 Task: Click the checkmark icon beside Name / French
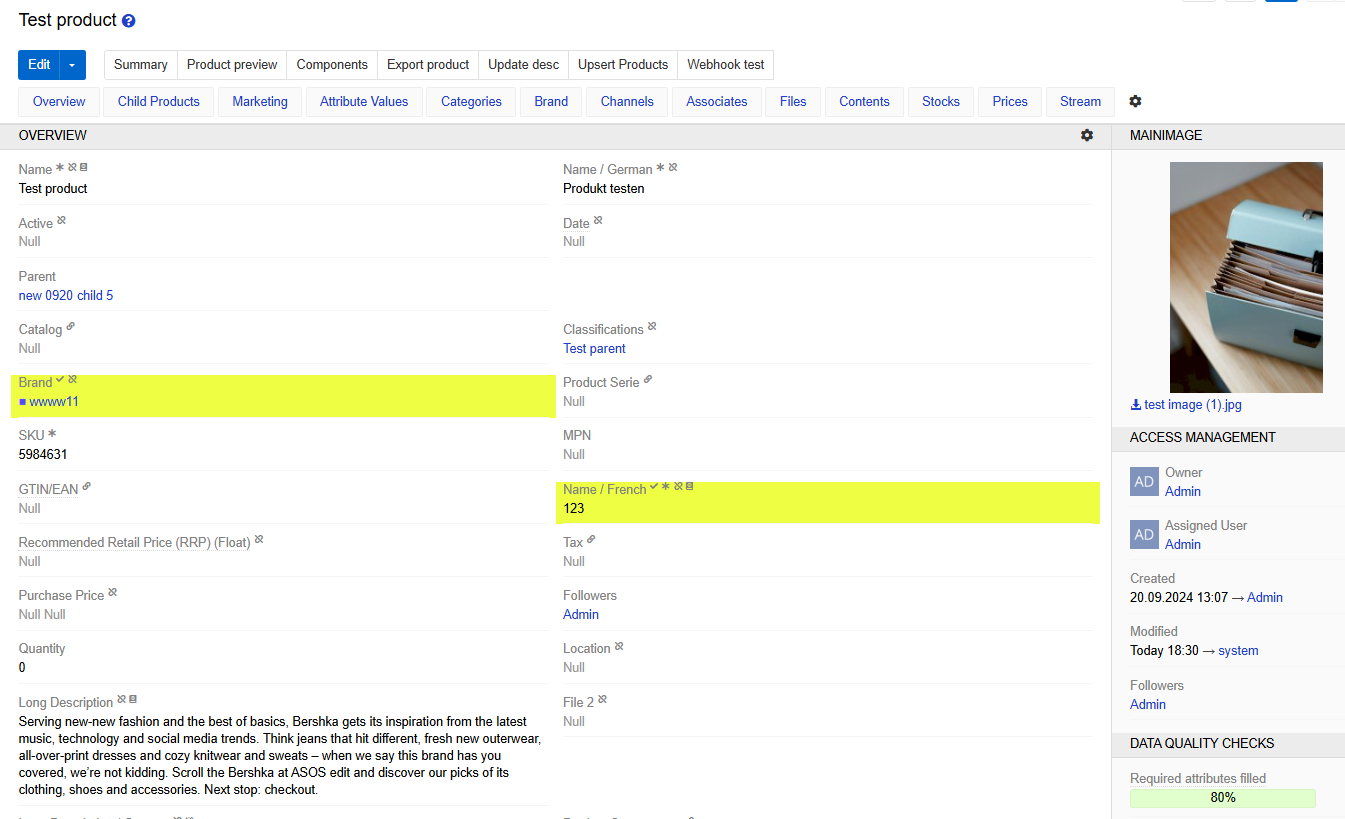(x=654, y=487)
